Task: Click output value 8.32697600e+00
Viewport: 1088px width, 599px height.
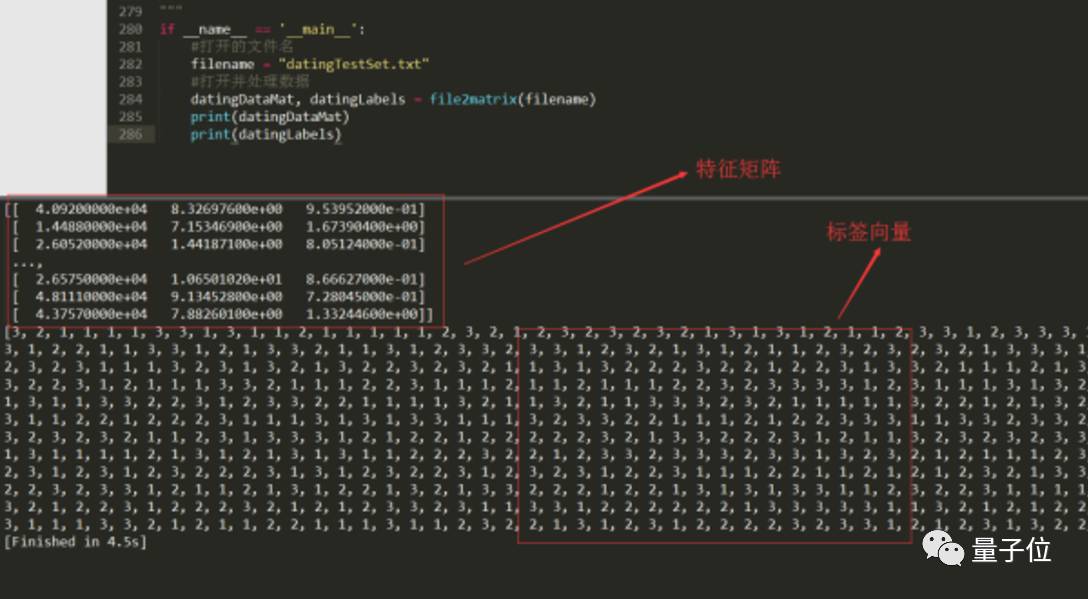Action: point(227,209)
